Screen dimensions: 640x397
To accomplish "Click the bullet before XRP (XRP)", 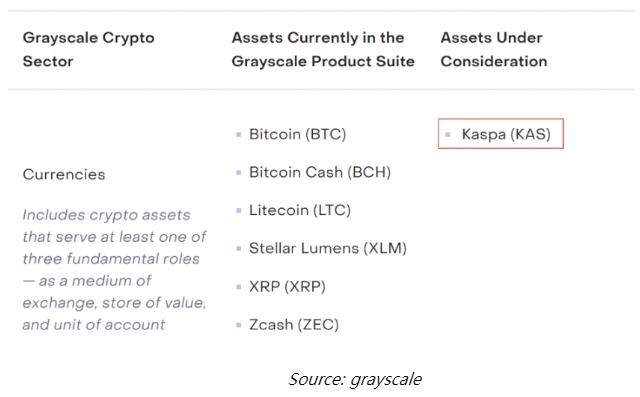I will click(x=239, y=287).
